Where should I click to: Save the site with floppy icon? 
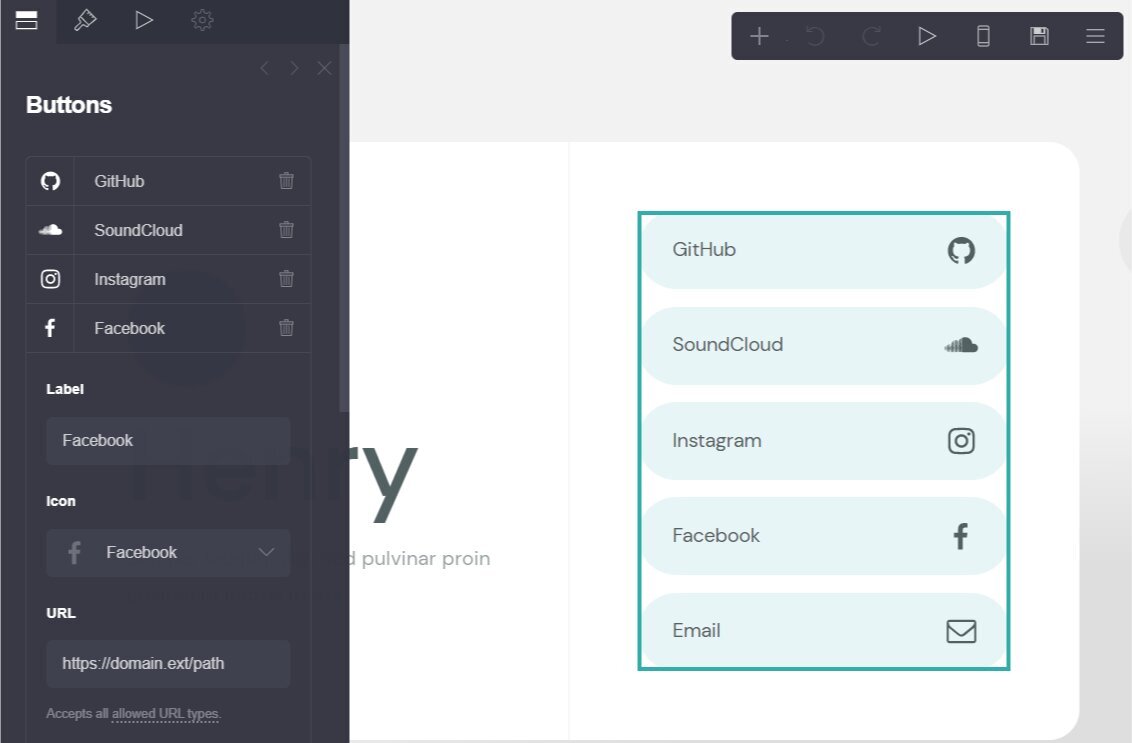pyautogui.click(x=1040, y=36)
